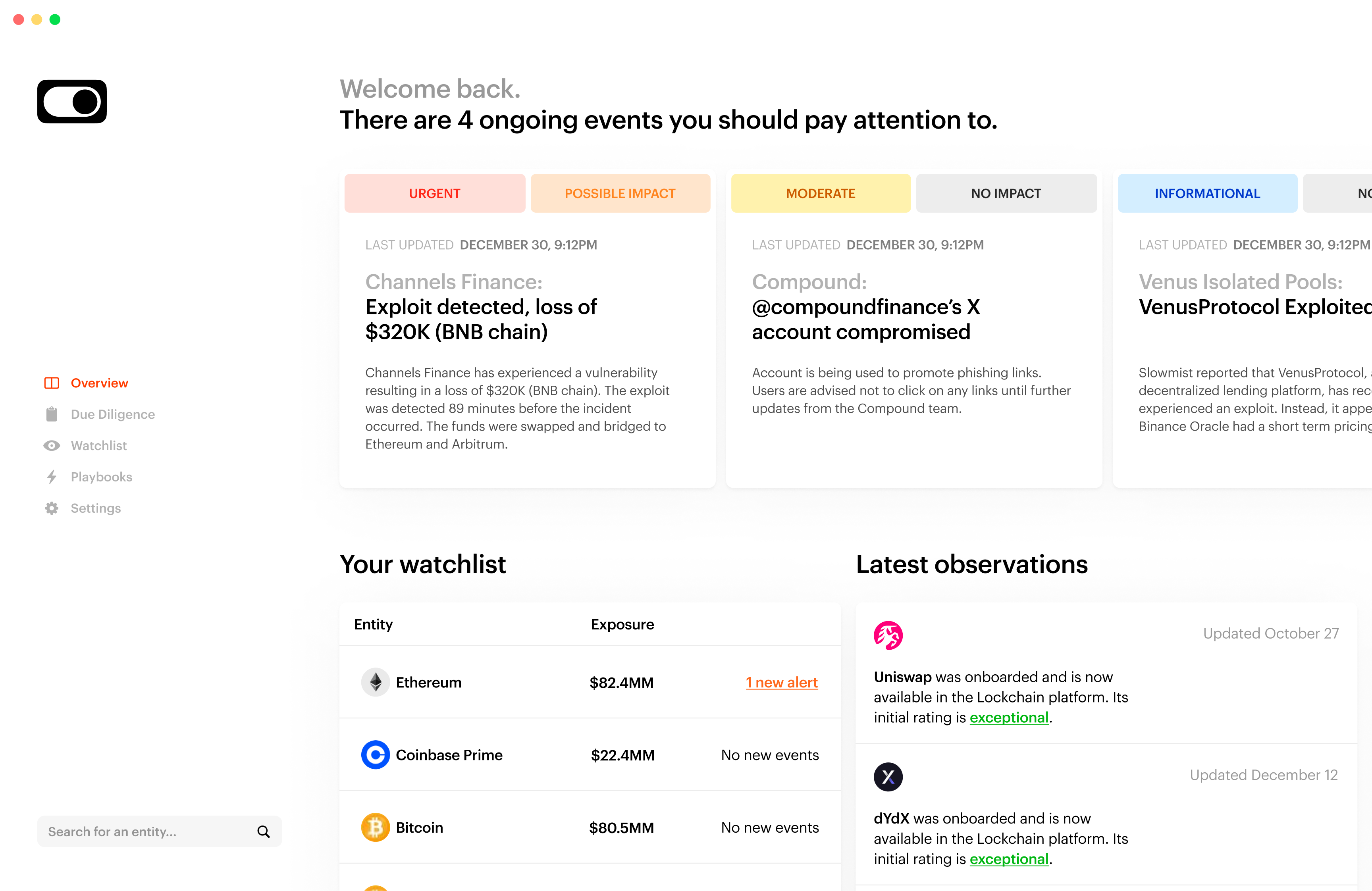This screenshot has width=1372, height=891.
Task: Click the Compound card phishing description
Action: point(911,390)
